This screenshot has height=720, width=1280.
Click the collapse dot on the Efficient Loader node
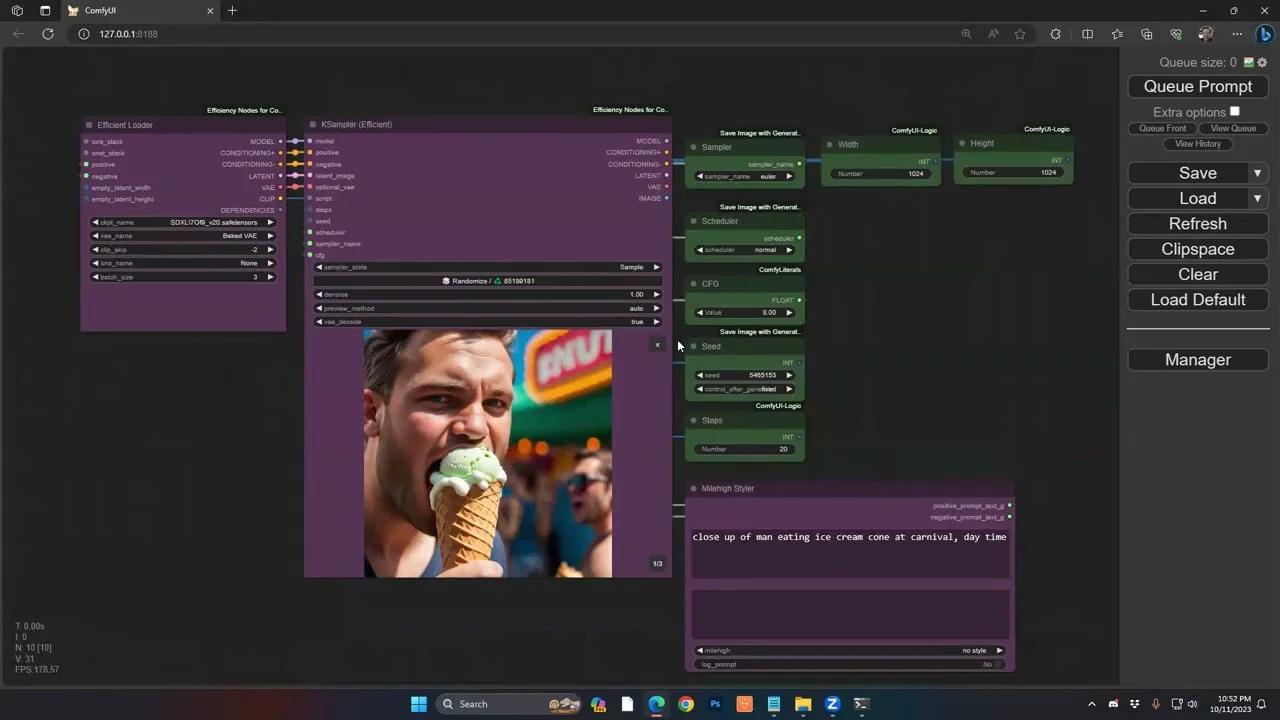(88, 124)
